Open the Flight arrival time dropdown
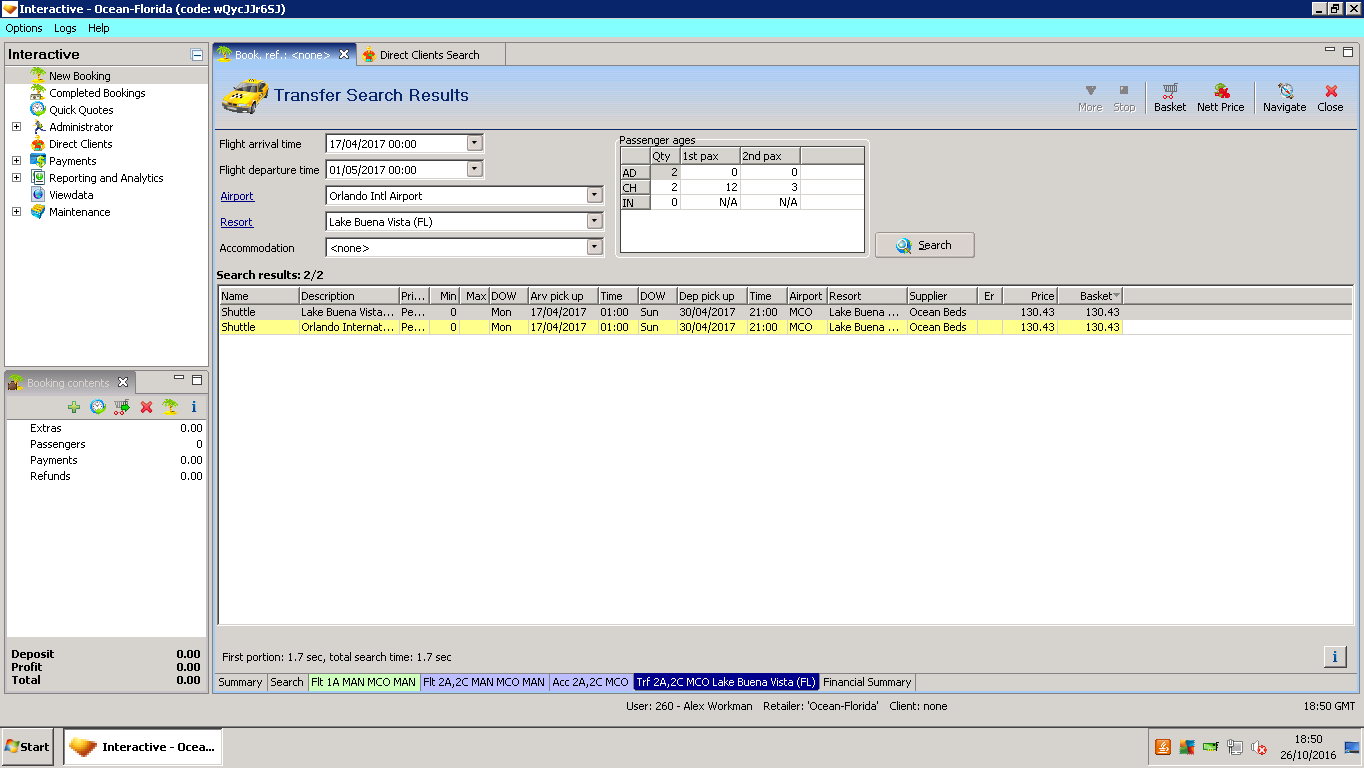The width and height of the screenshot is (1364, 768). tap(475, 143)
